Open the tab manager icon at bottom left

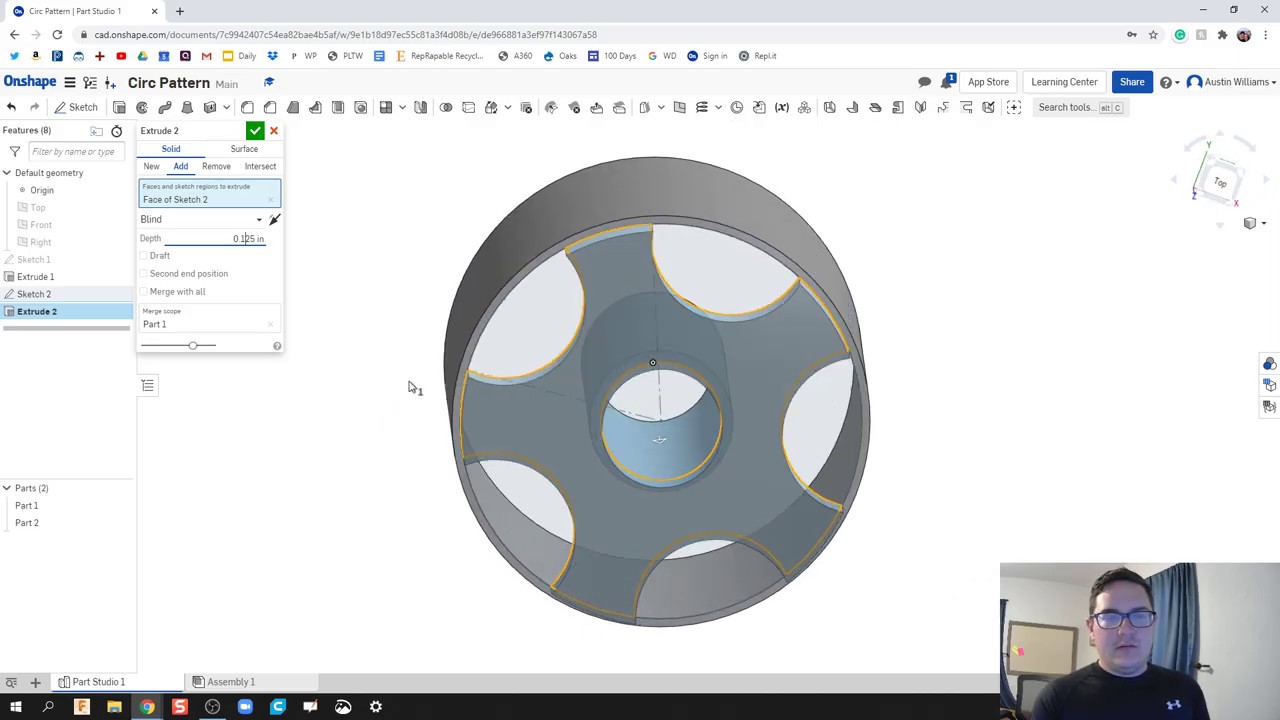point(11,682)
